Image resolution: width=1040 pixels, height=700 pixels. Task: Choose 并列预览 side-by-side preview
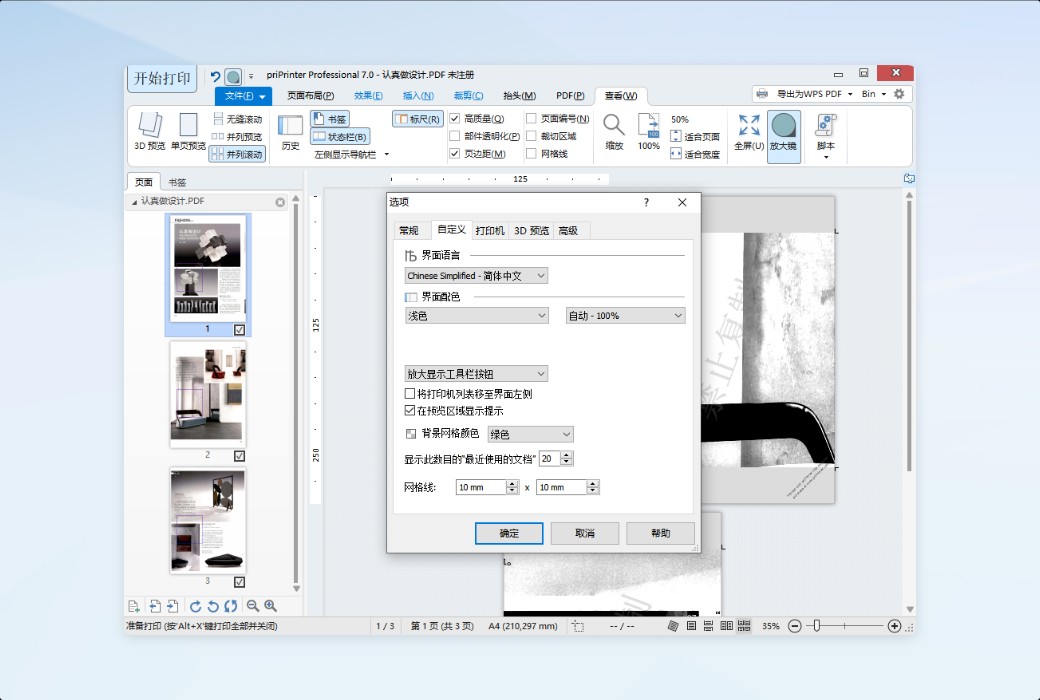[237, 137]
